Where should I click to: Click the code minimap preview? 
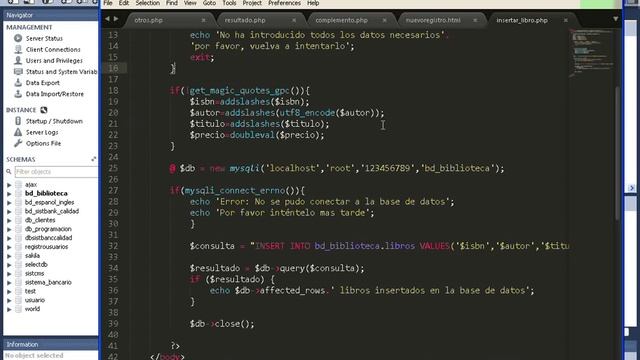point(591,53)
